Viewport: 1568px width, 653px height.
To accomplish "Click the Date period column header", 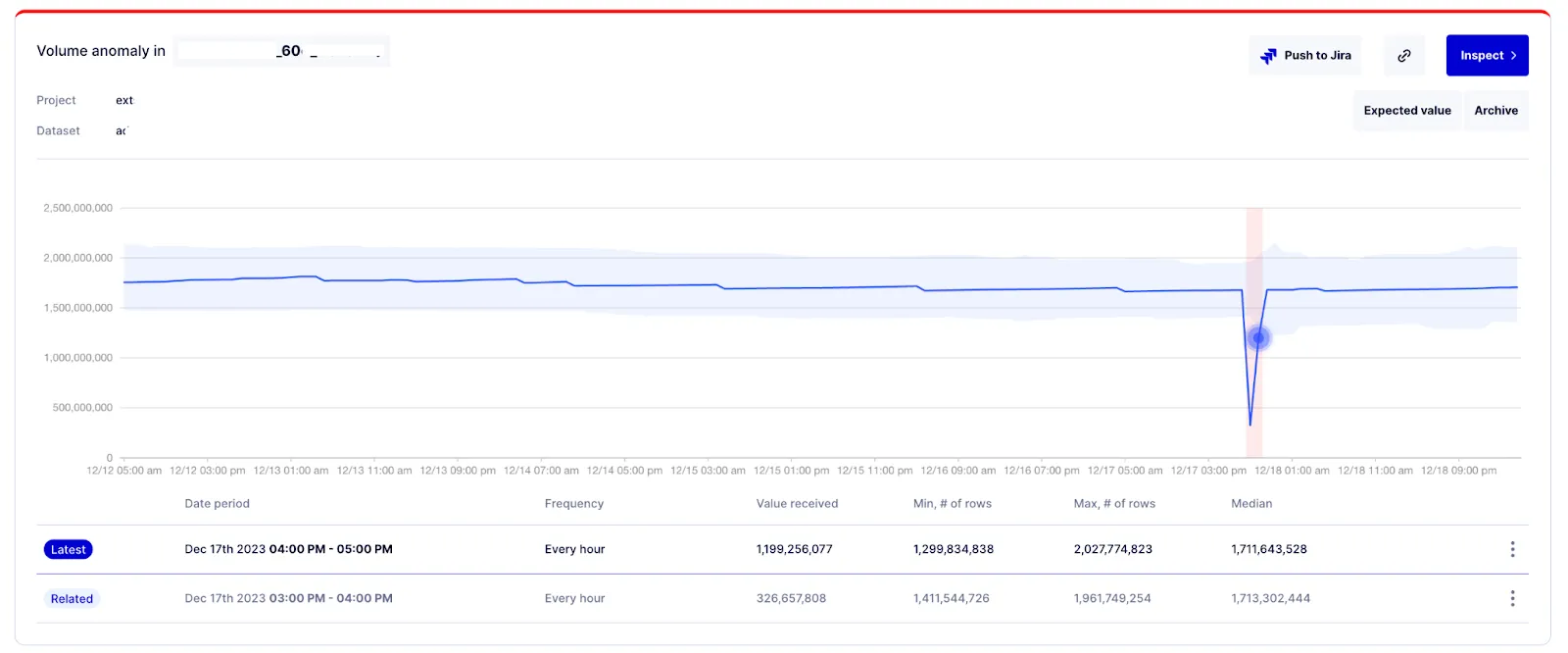I will click(x=217, y=504).
